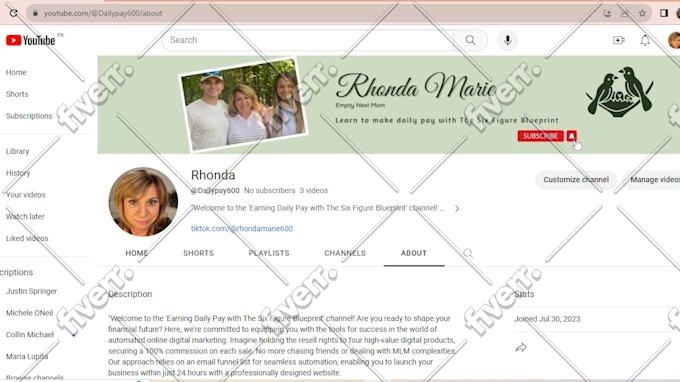The width and height of the screenshot is (680, 382).
Task: Click the 3 videos count text
Action: click(x=314, y=190)
